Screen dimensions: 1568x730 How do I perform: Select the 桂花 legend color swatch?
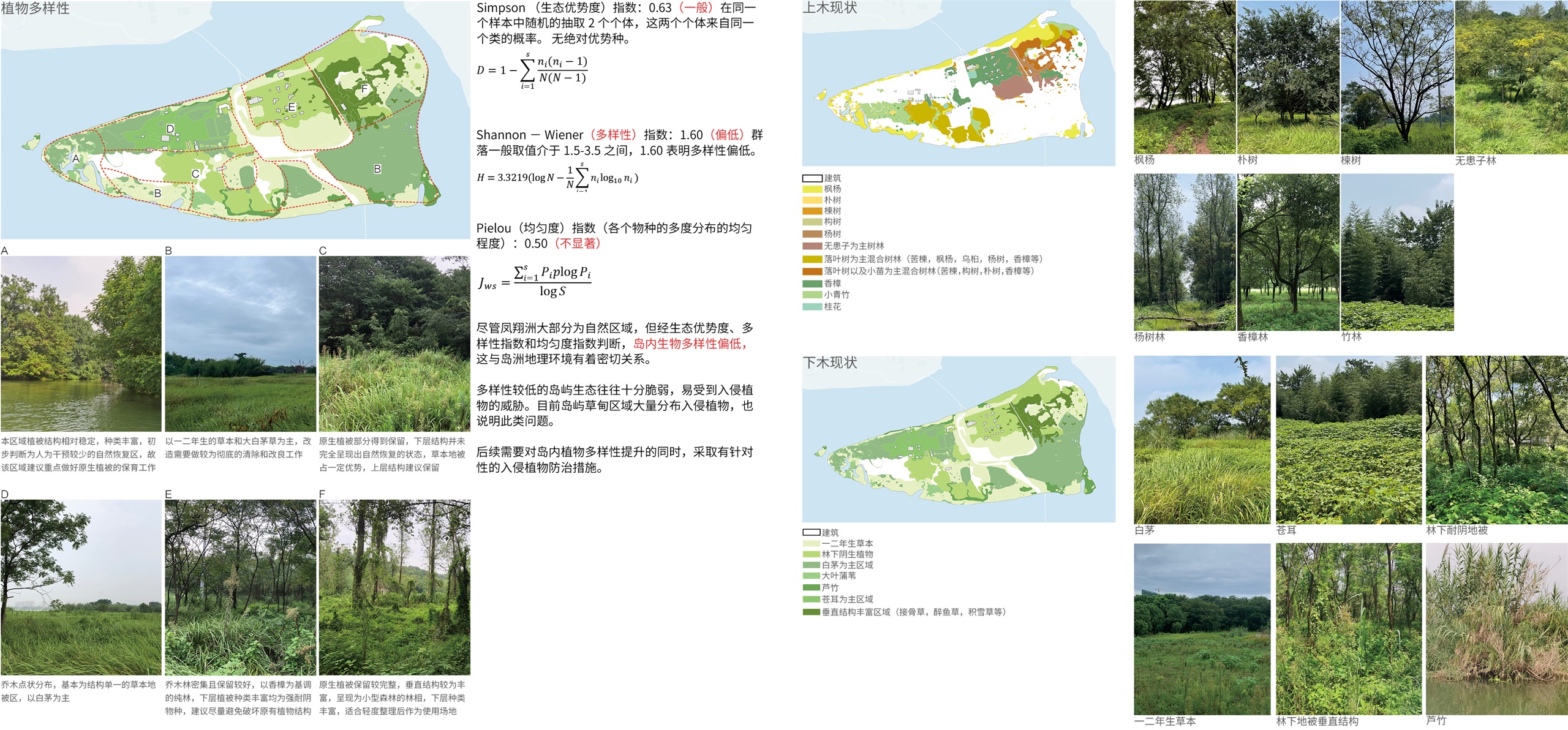(812, 306)
